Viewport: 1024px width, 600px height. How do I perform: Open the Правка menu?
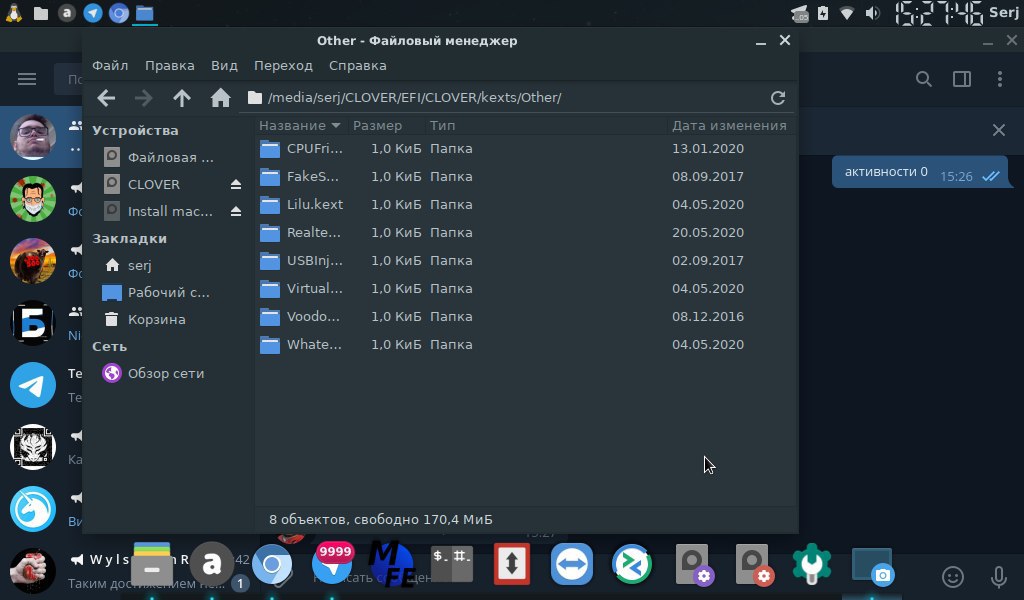tap(170, 66)
